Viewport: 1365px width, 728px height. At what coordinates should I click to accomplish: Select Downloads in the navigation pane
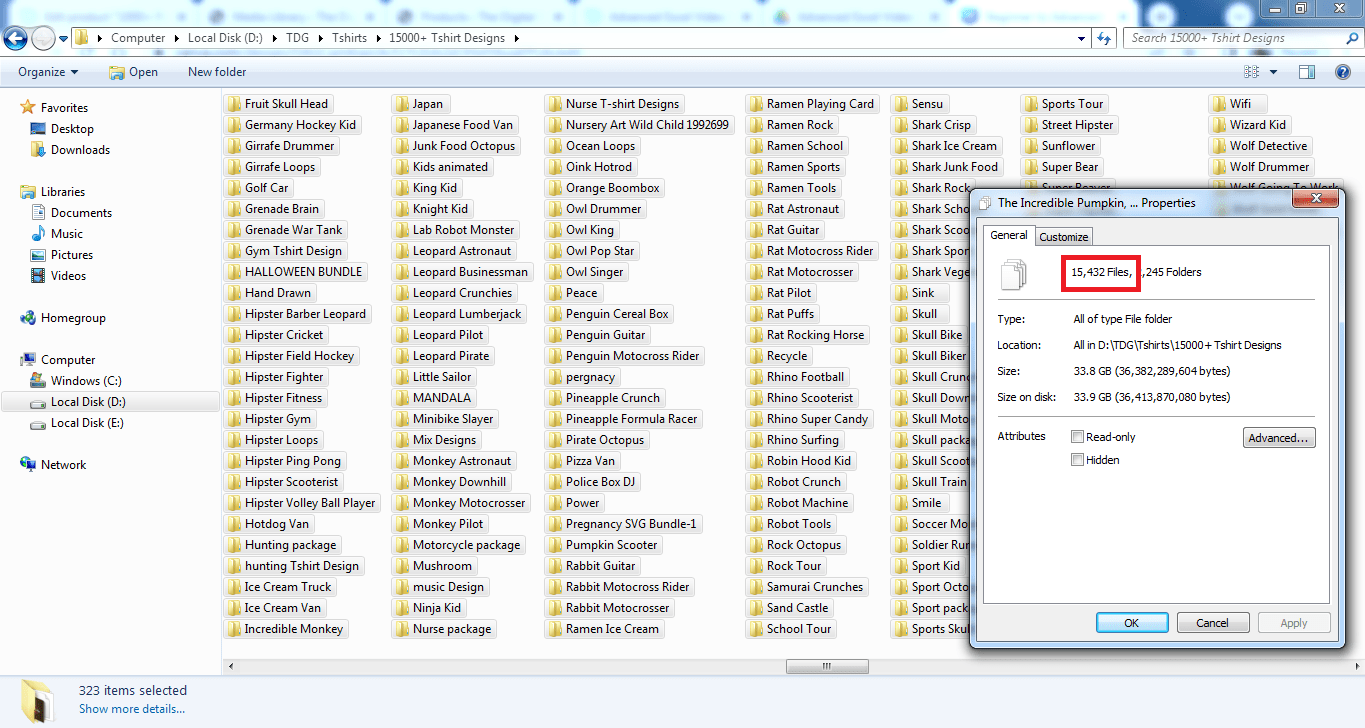[x=80, y=150]
